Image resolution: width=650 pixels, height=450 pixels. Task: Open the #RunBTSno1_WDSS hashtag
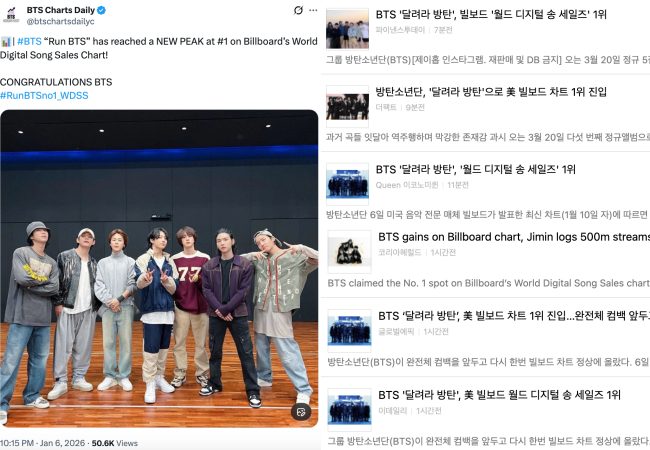44,95
